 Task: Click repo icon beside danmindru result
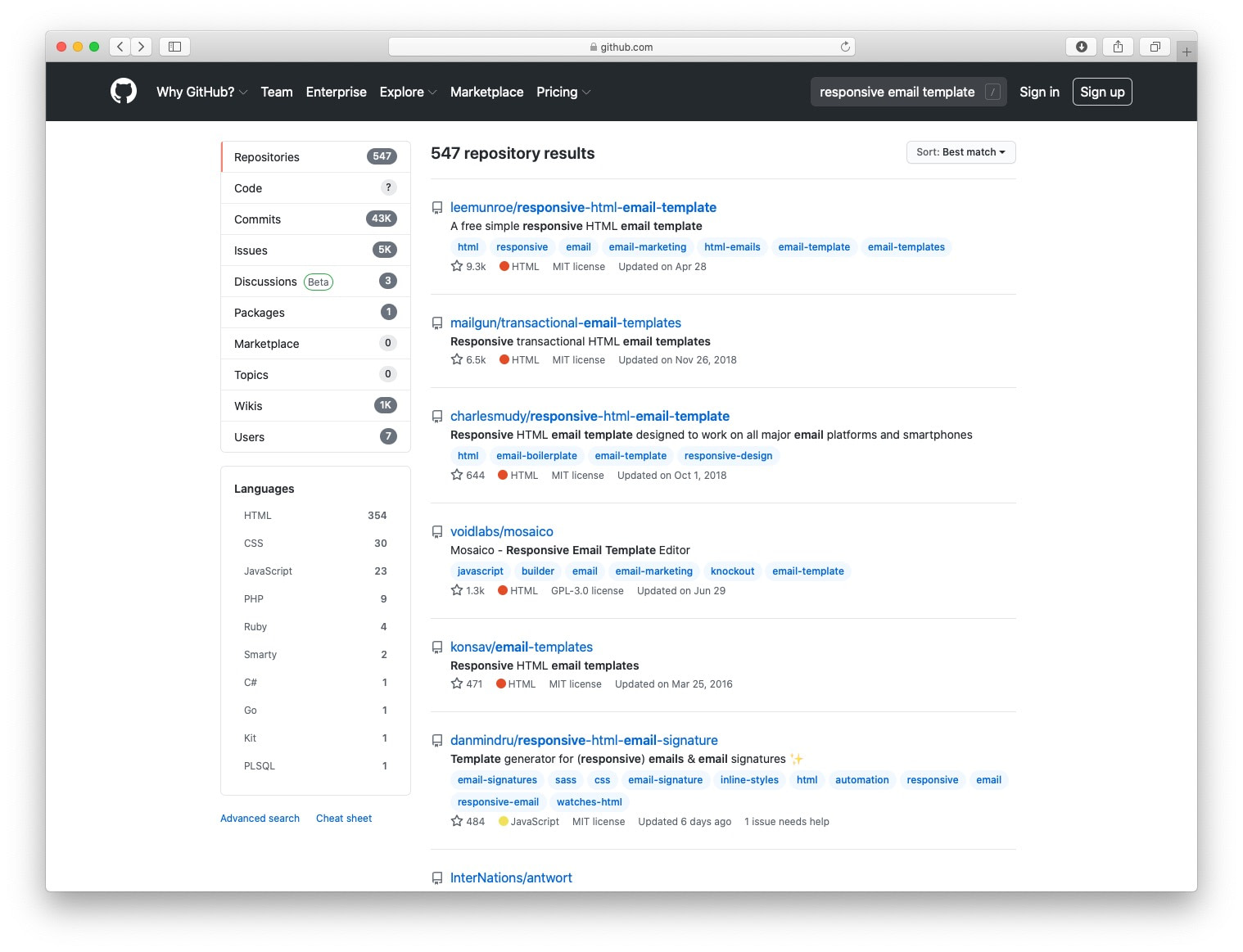437,741
